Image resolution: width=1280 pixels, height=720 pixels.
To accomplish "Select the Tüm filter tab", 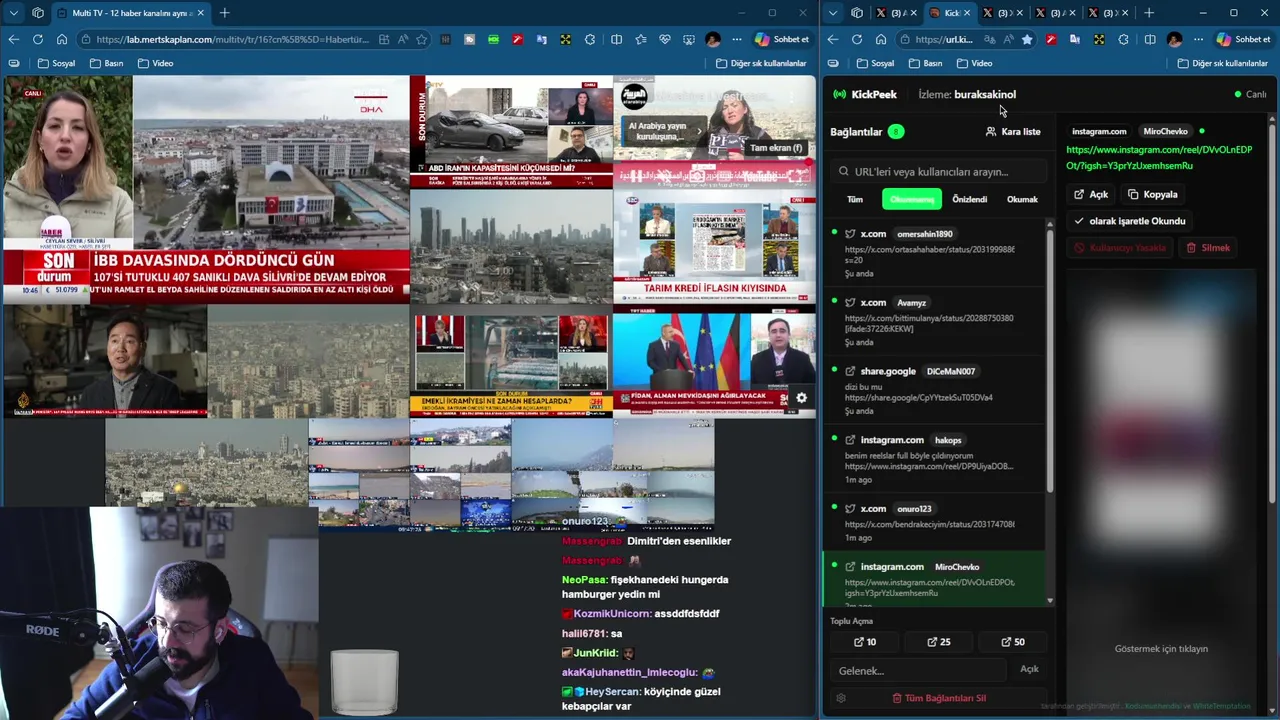I will (x=855, y=199).
